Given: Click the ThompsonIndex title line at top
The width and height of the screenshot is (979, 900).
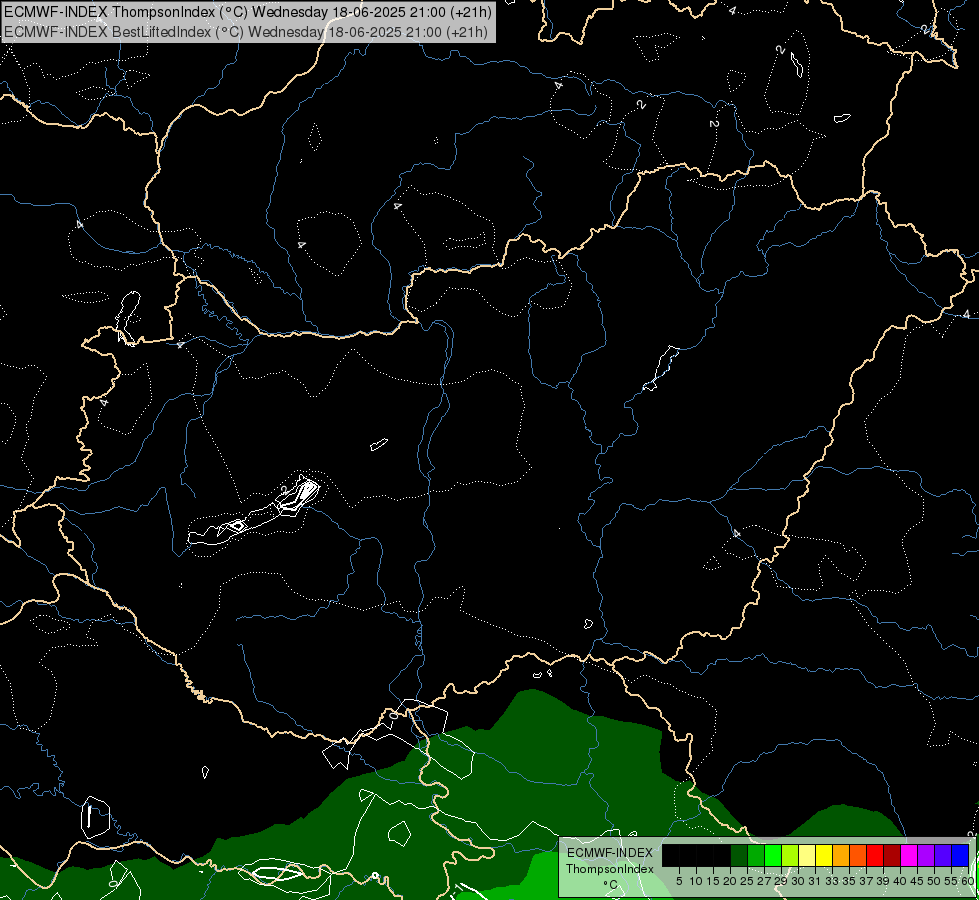Looking at the screenshot, I should pyautogui.click(x=248, y=11).
